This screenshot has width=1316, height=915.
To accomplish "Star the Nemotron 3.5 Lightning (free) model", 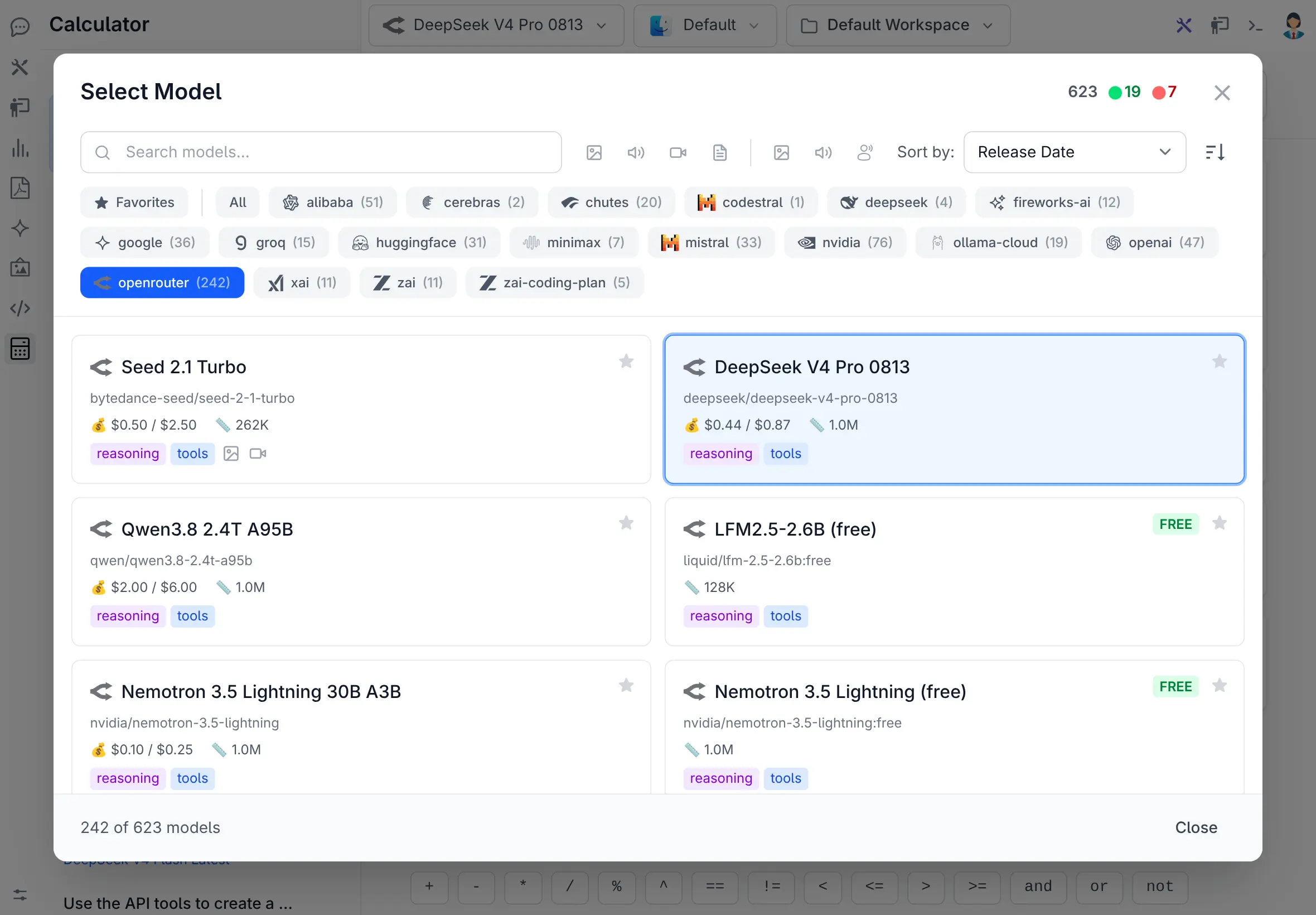I will tap(1220, 686).
